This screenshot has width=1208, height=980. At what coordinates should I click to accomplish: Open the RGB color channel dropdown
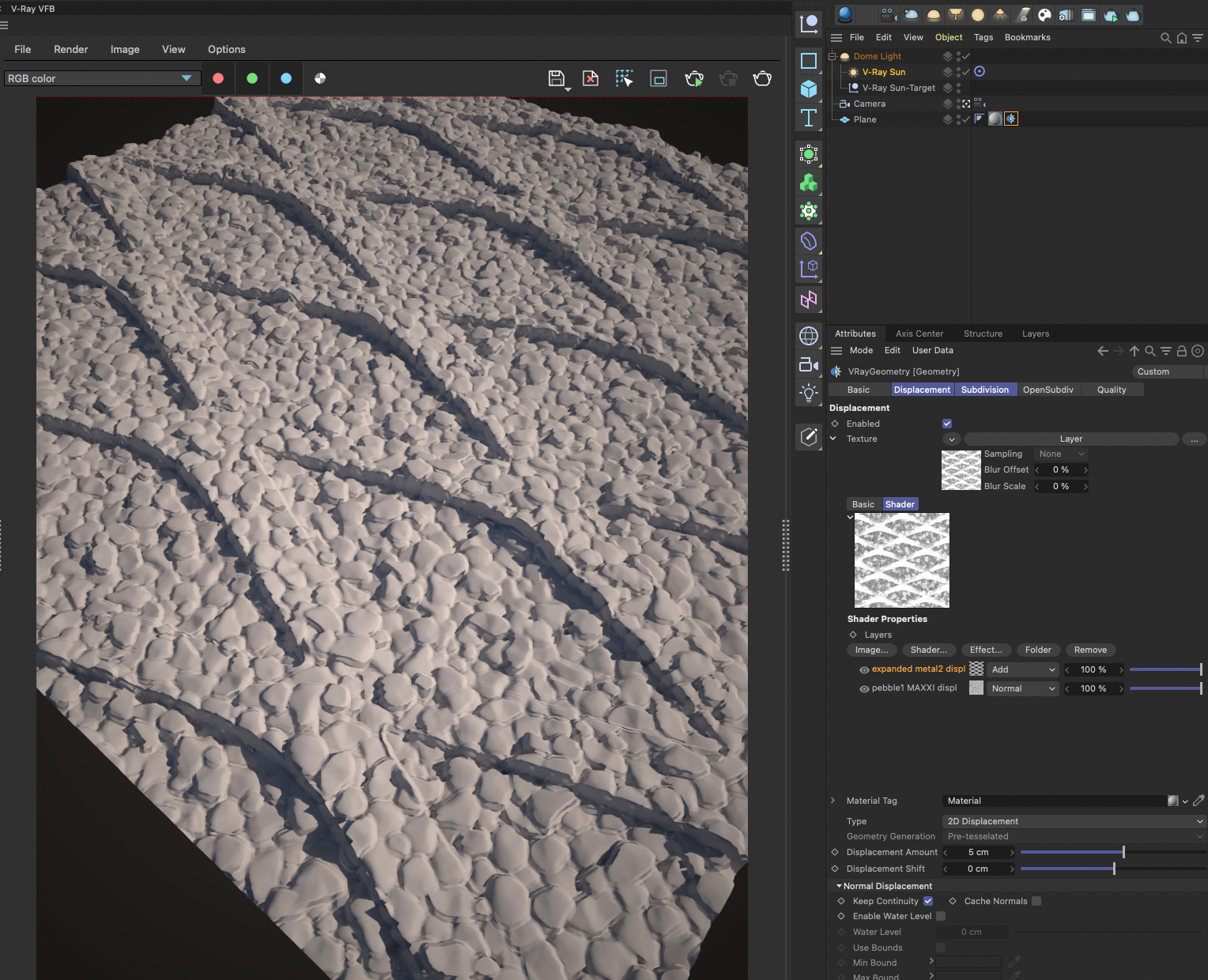coord(102,78)
